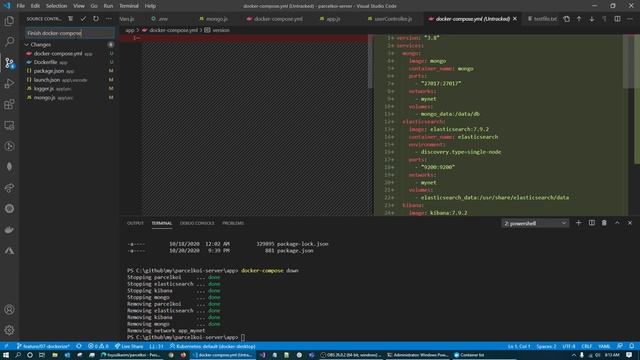Click the errors and warnings status bar counter
The image size is (640, 360).
coord(98,346)
